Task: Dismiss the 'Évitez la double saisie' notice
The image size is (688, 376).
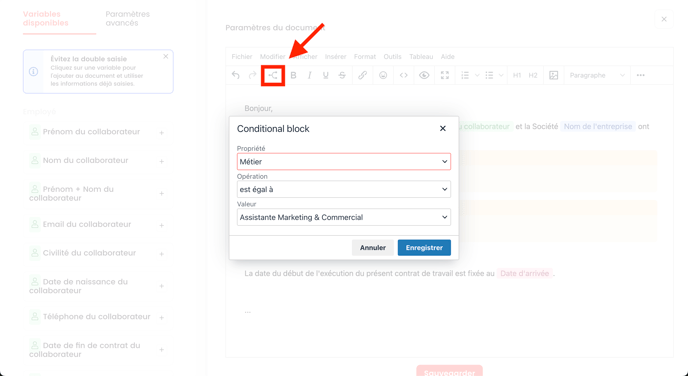Action: (x=165, y=57)
